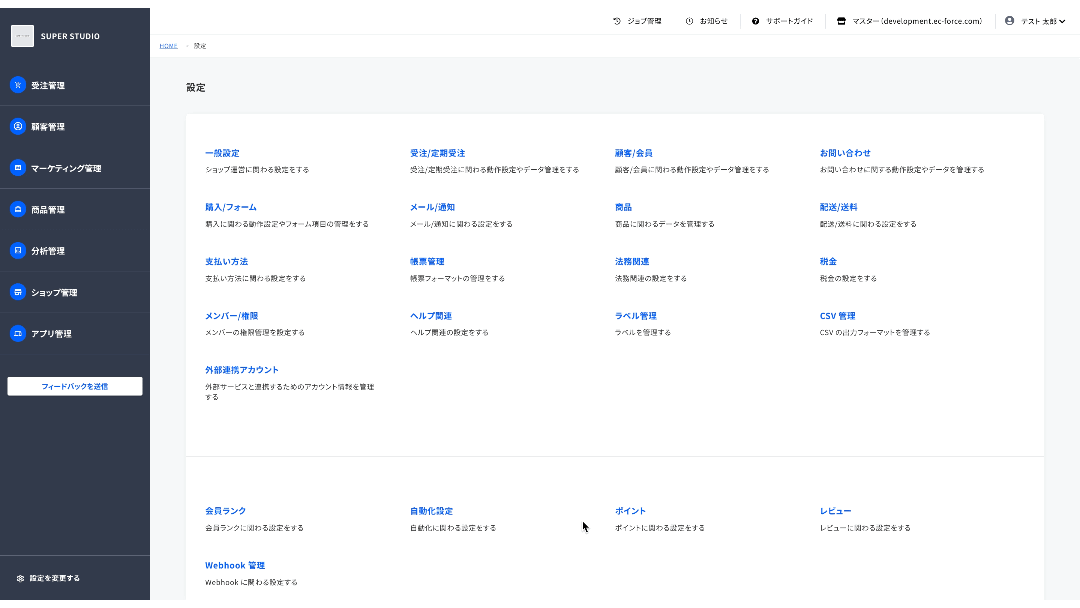
Task: Open 支払い方法 settings
Action: pos(227,262)
